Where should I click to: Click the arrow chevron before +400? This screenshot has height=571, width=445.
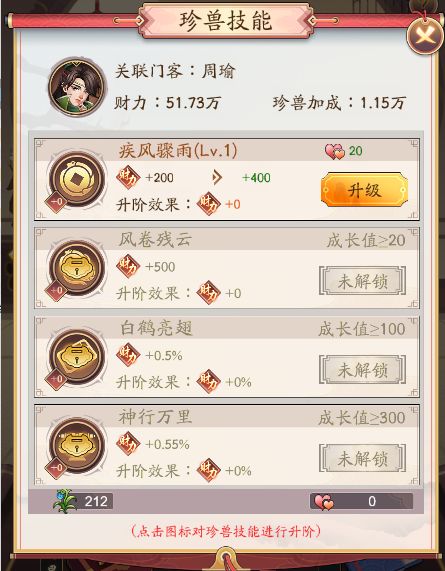[217, 178]
